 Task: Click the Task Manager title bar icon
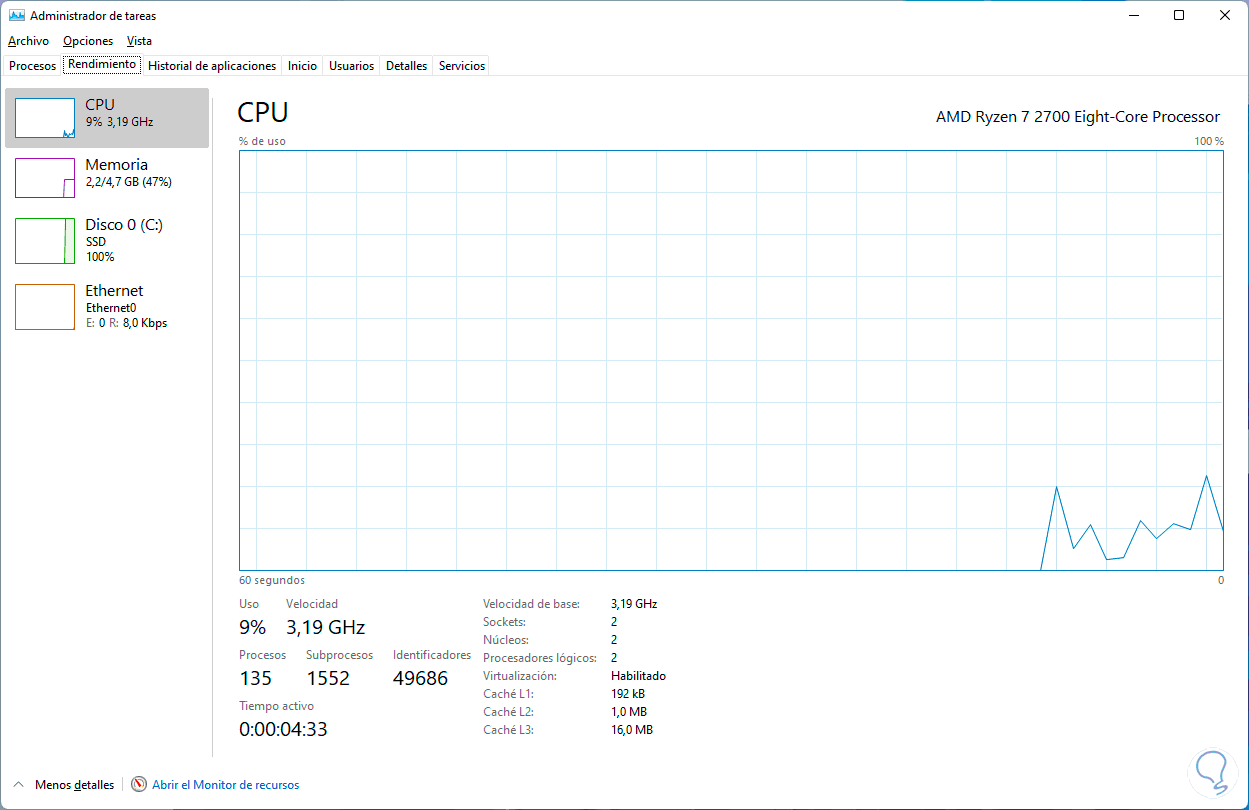[17, 16]
